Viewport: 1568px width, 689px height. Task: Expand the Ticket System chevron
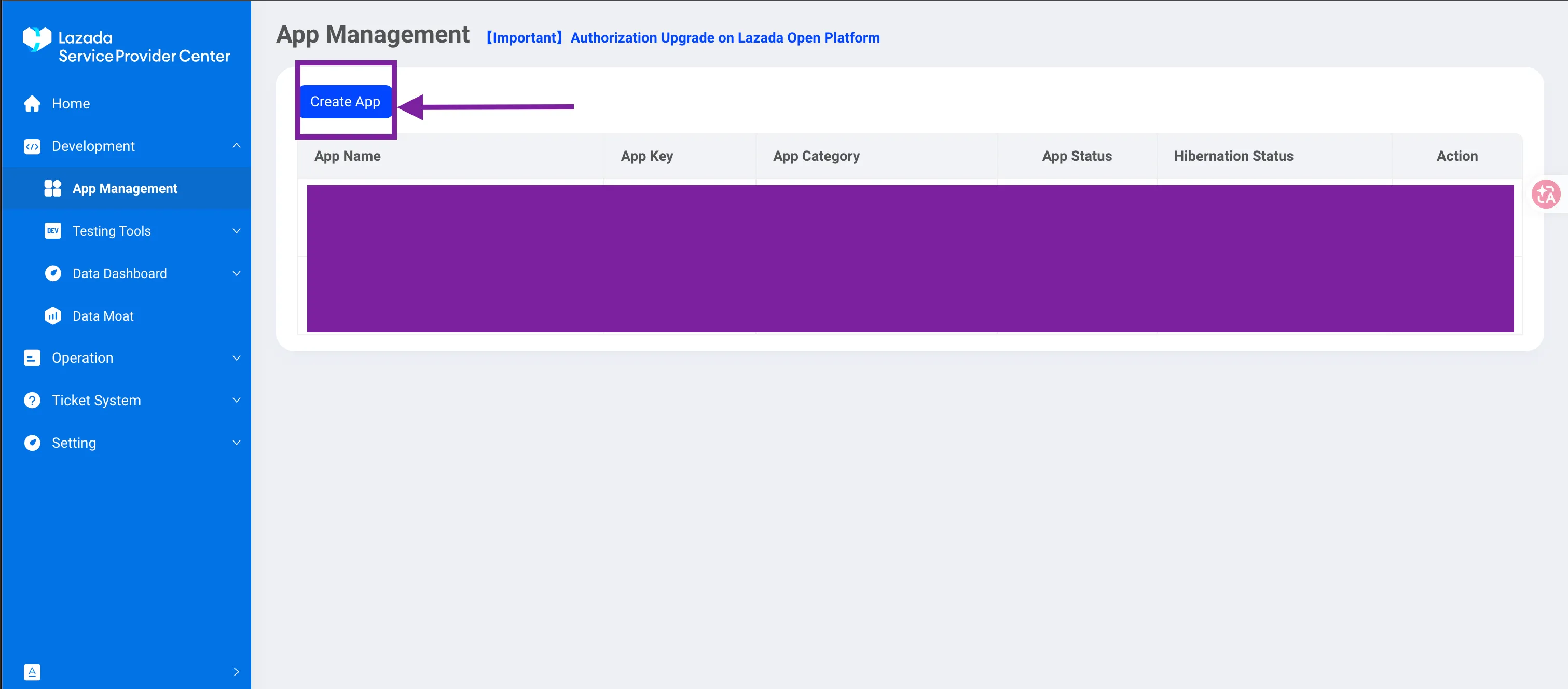(x=237, y=401)
